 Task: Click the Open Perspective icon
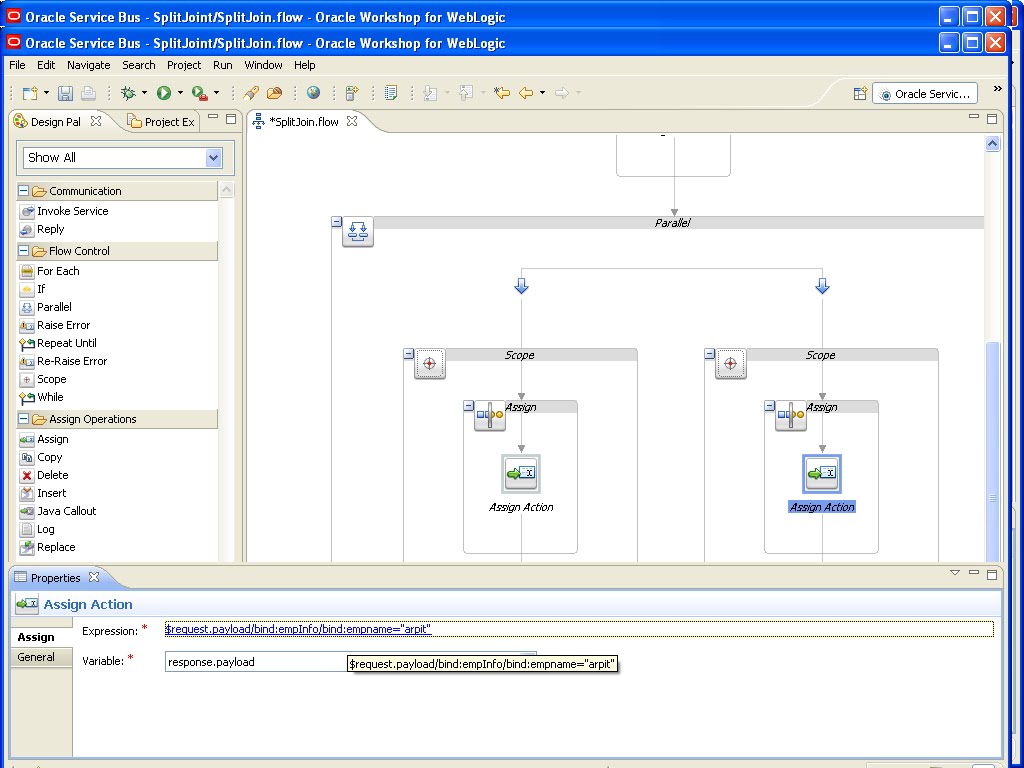[860, 93]
